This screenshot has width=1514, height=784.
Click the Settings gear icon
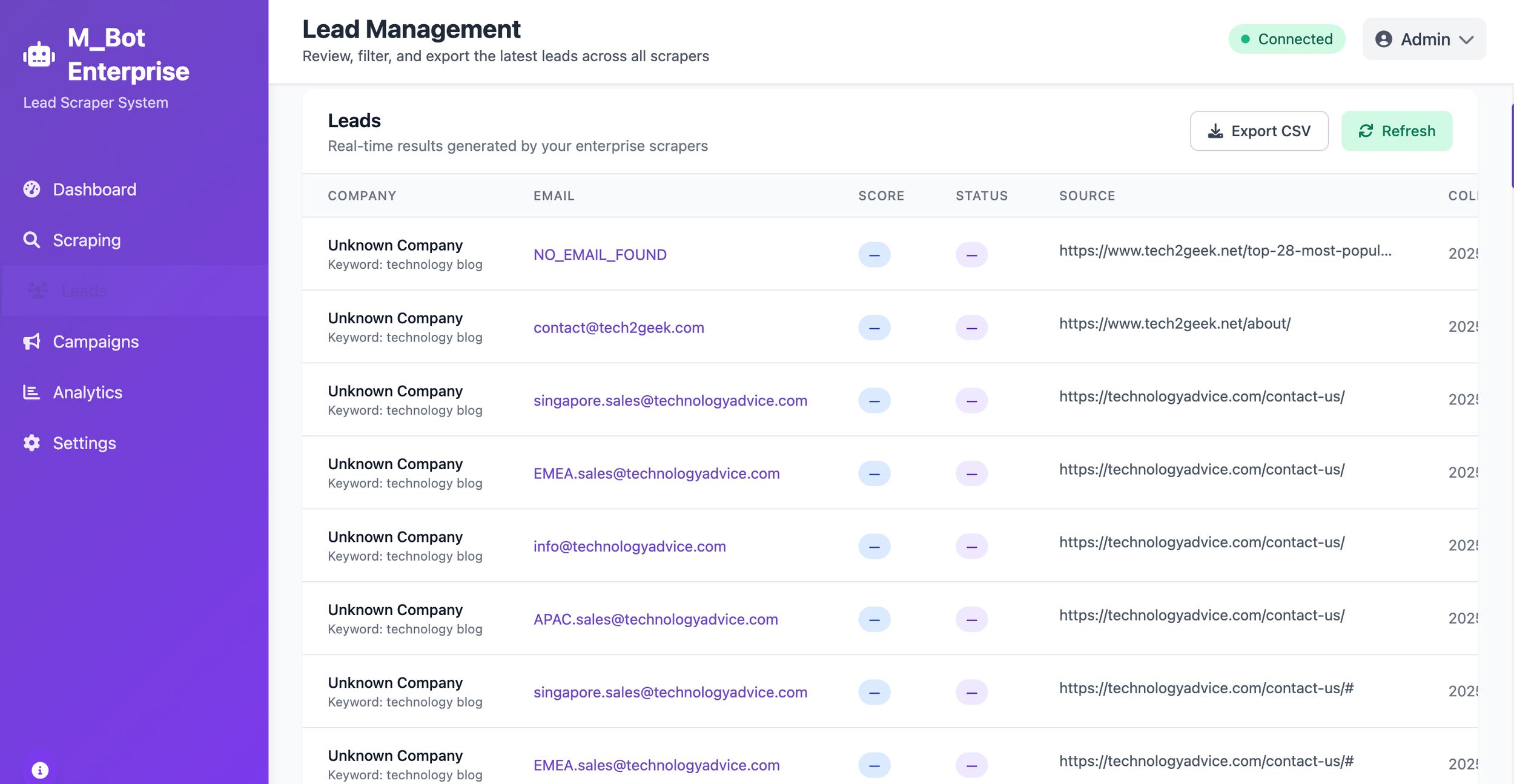(31, 443)
